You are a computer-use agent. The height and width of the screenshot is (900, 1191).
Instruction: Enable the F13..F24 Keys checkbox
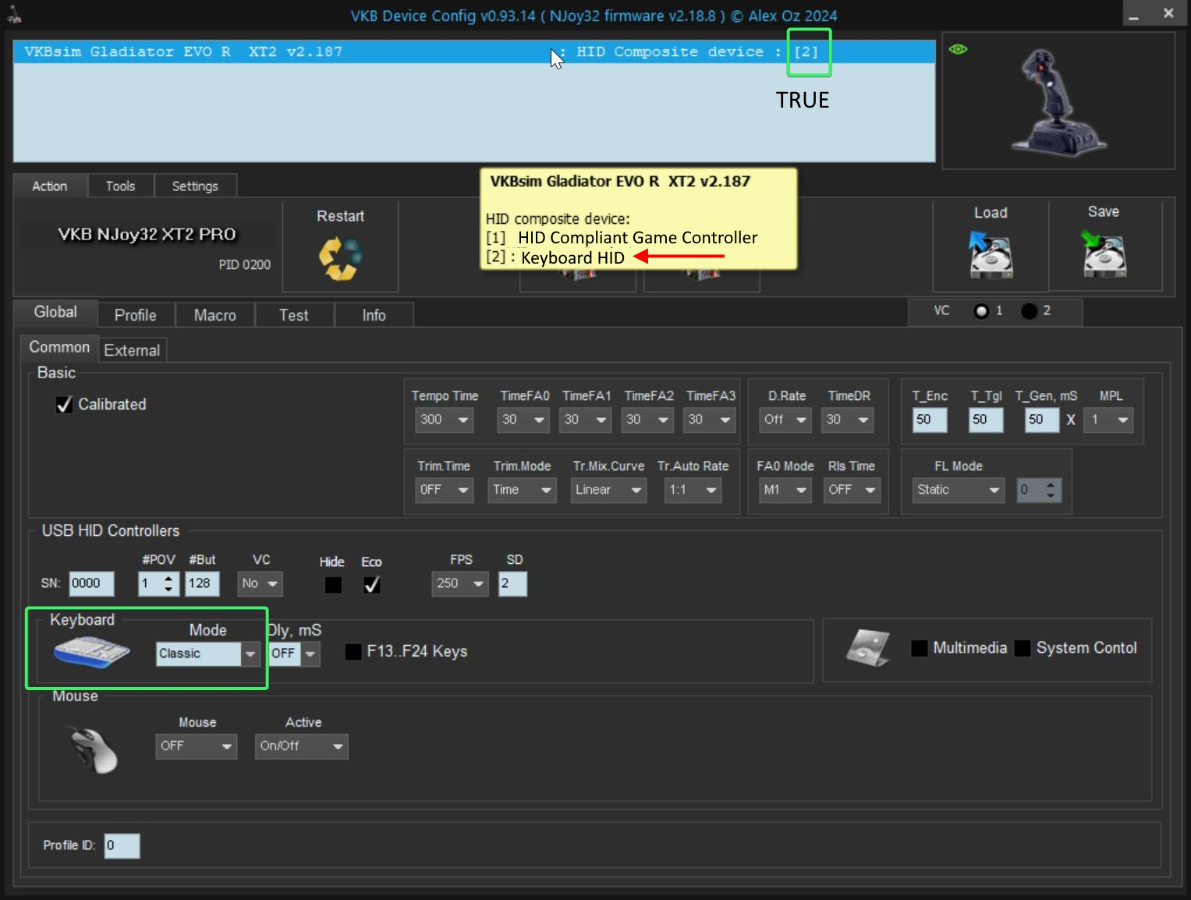click(x=353, y=652)
